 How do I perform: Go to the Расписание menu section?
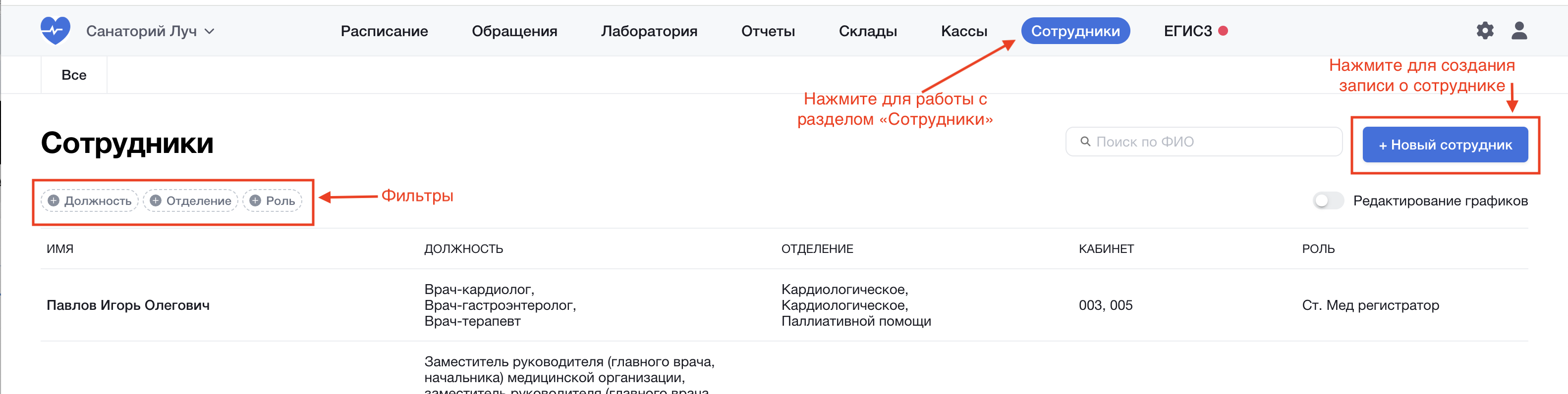coord(384,31)
